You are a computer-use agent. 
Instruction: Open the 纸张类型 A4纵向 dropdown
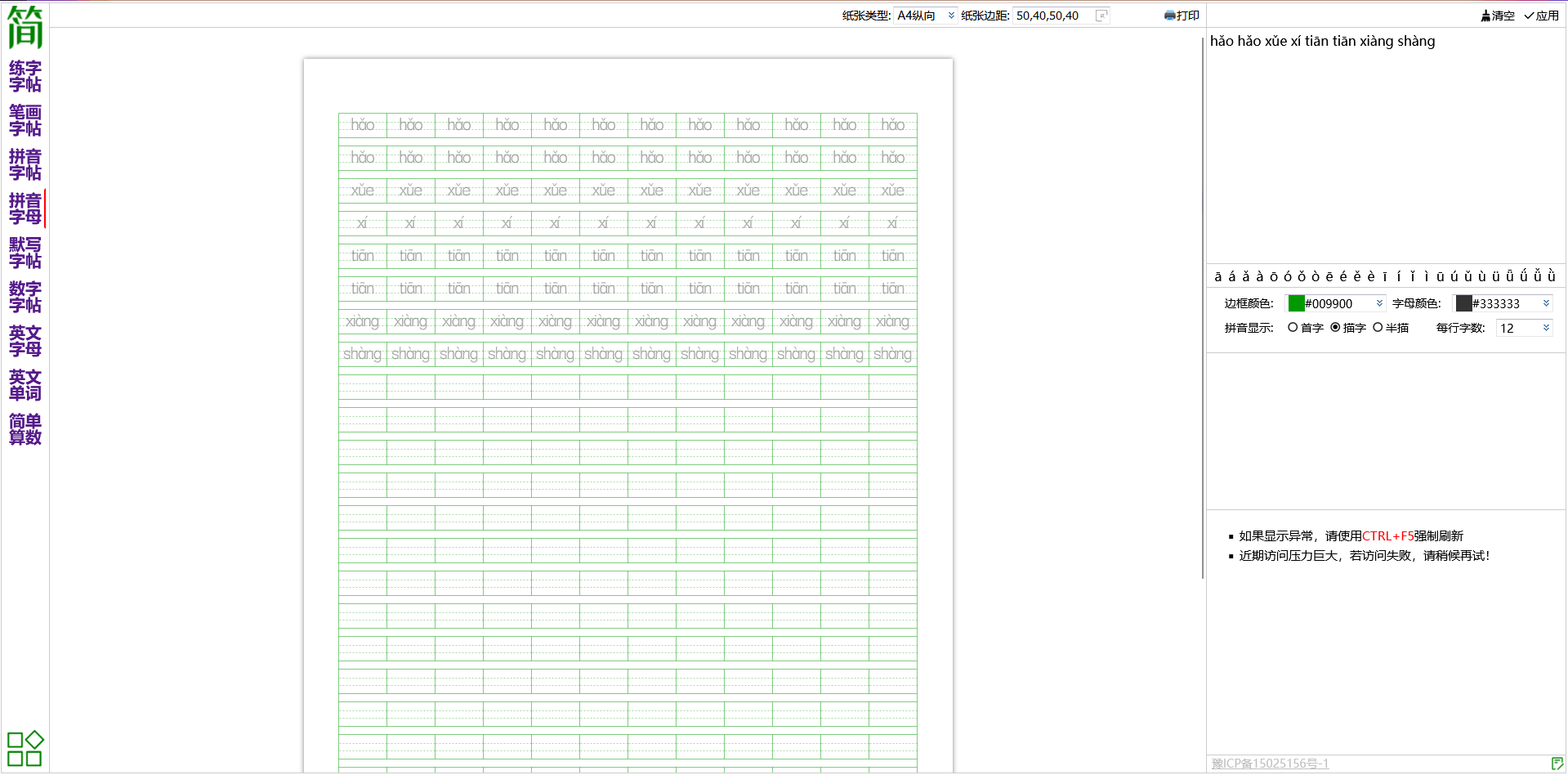coord(925,16)
